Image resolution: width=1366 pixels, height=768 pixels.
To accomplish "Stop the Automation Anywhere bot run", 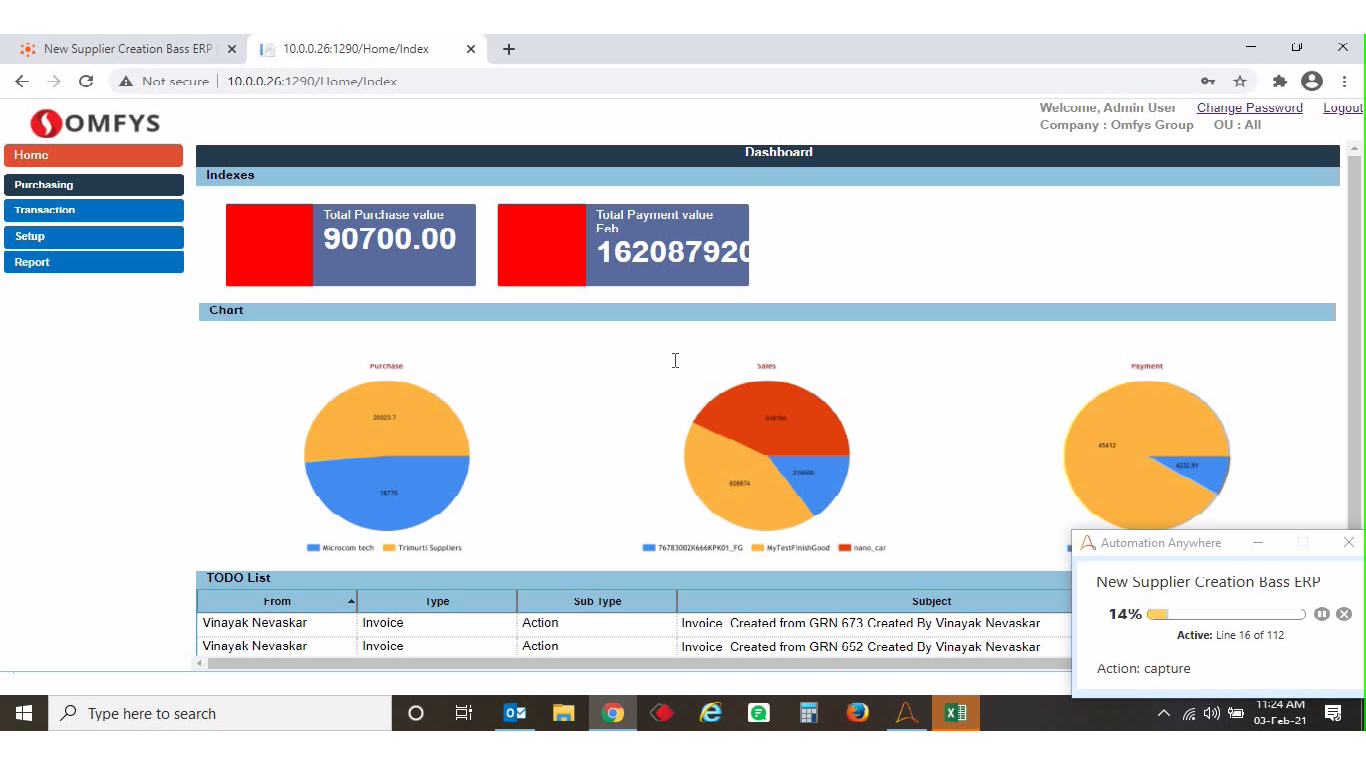I will (x=1344, y=614).
